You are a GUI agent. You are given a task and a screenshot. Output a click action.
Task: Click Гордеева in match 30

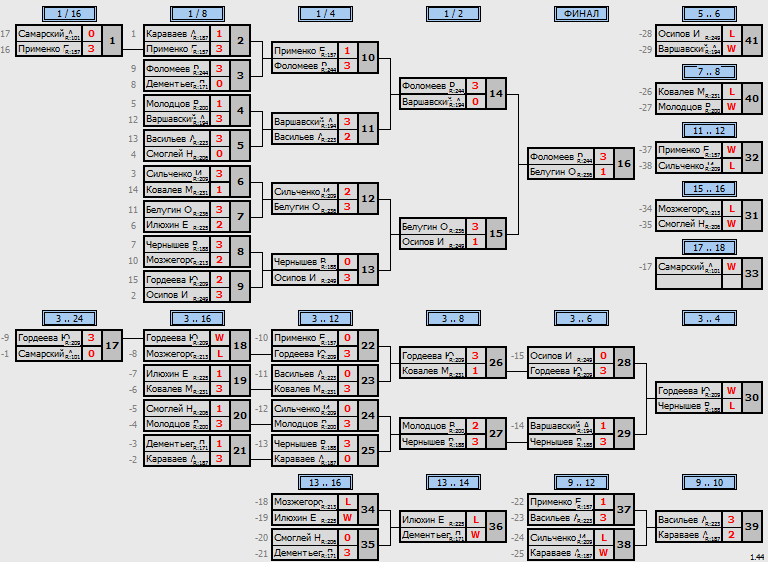coord(688,391)
